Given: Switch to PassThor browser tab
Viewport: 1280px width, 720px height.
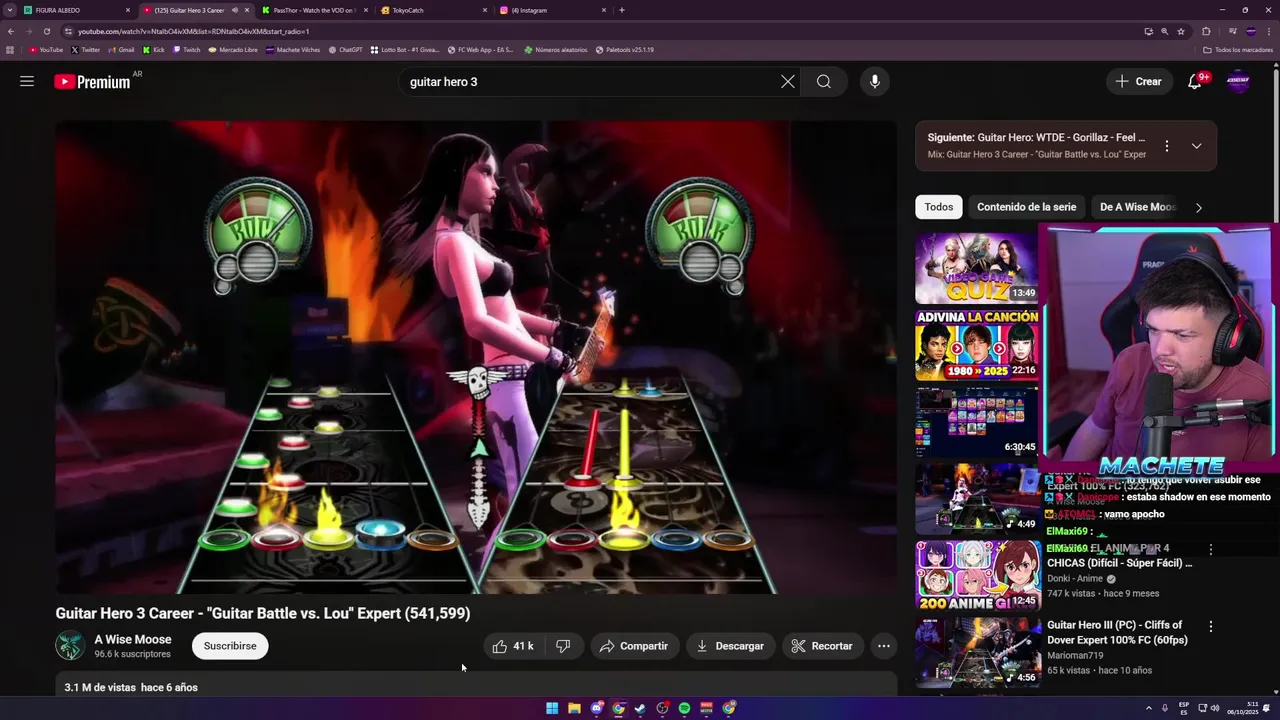Looking at the screenshot, I should tap(314, 10).
